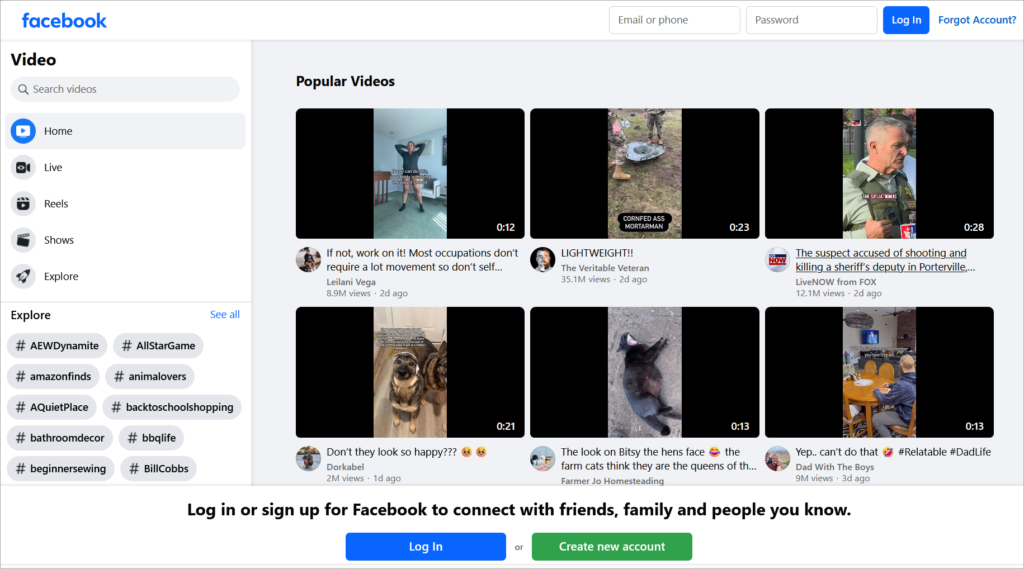Image resolution: width=1024 pixels, height=569 pixels.
Task: Select the Live camera icon
Action: (23, 167)
